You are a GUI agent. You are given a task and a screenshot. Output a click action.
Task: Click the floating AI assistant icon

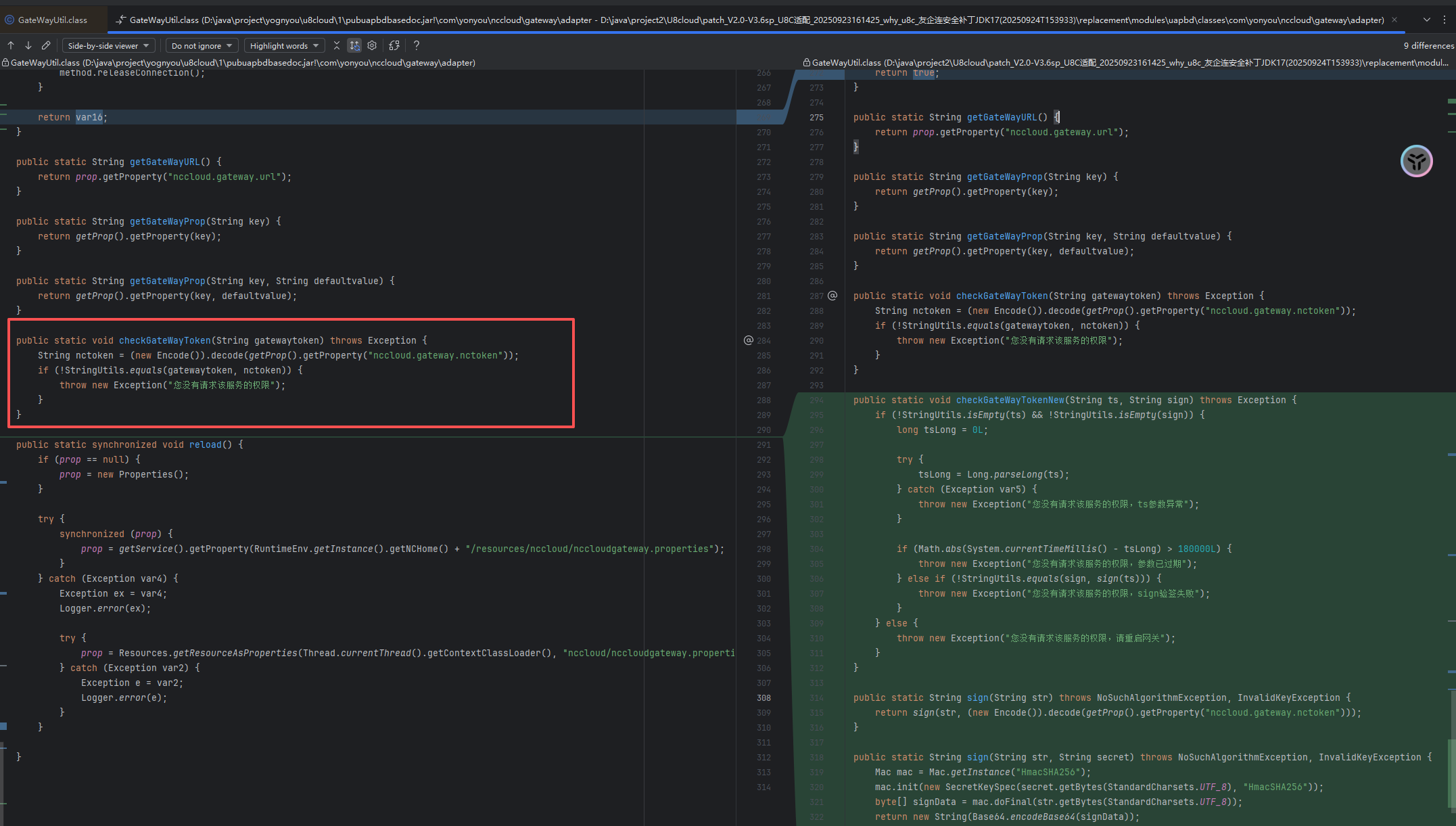point(1417,161)
